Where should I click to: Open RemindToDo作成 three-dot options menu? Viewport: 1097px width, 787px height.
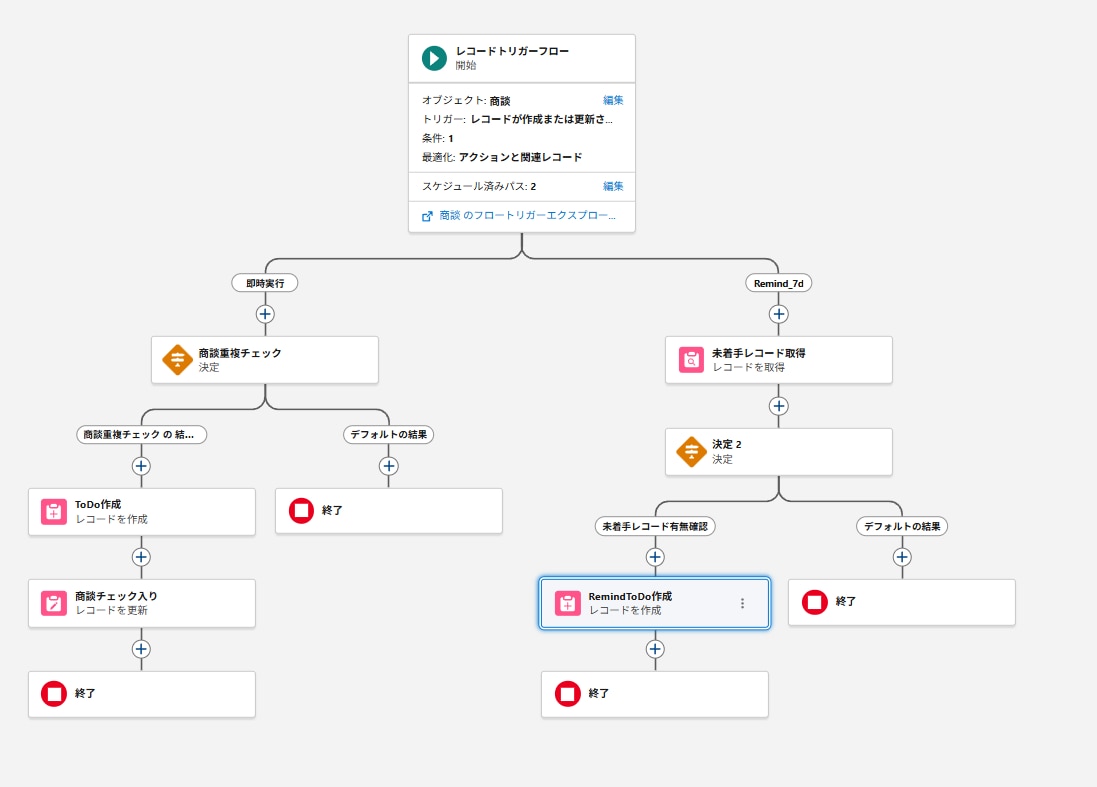742,603
